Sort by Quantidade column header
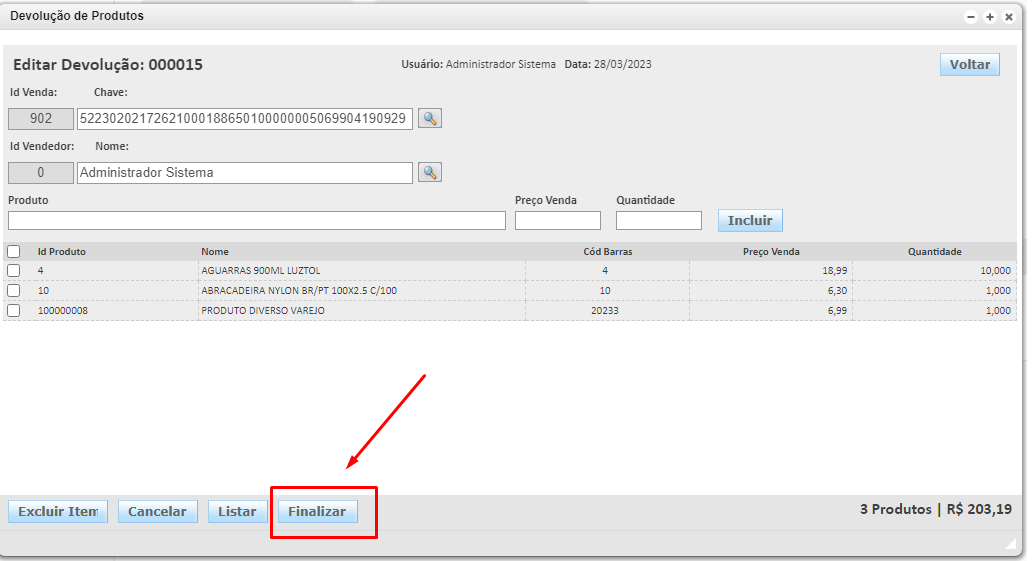Viewport: 1034px width, 561px height. tap(934, 252)
